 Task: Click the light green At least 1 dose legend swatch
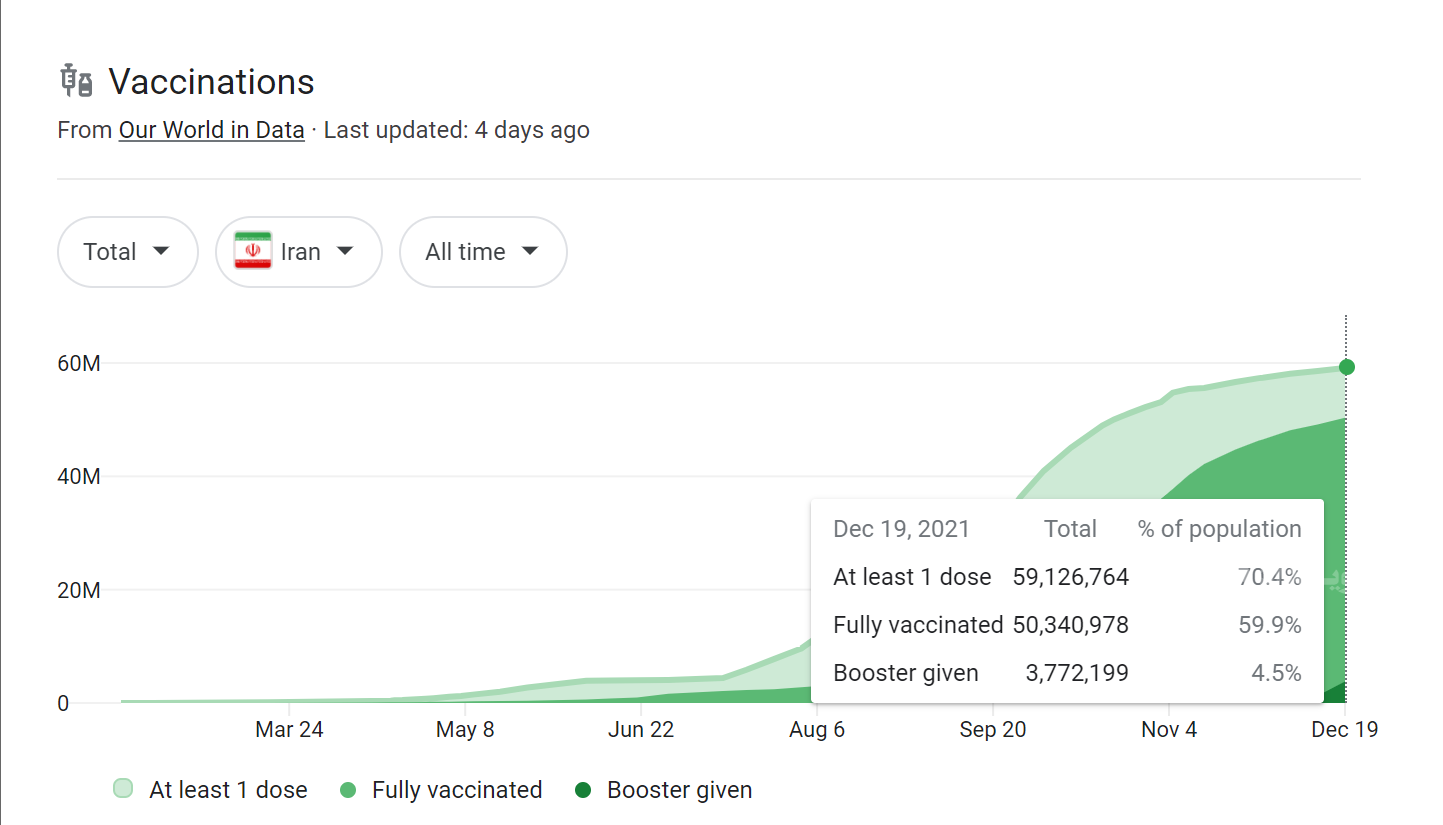tap(123, 788)
